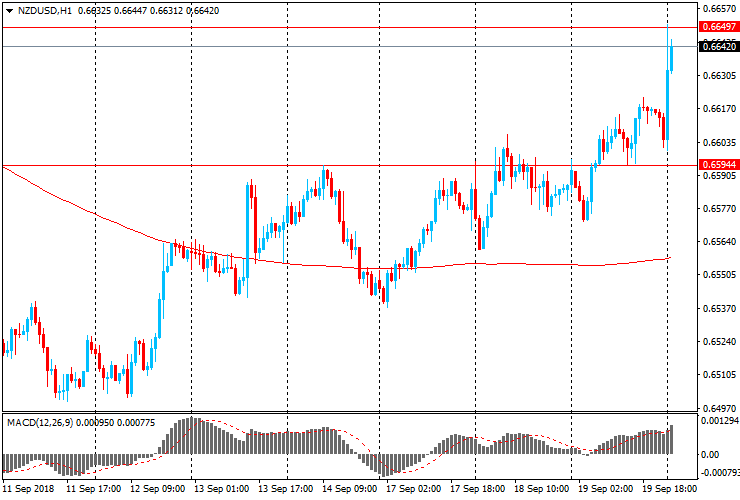
Task: Click the 0.66035 price axis value
Action: click(x=719, y=143)
